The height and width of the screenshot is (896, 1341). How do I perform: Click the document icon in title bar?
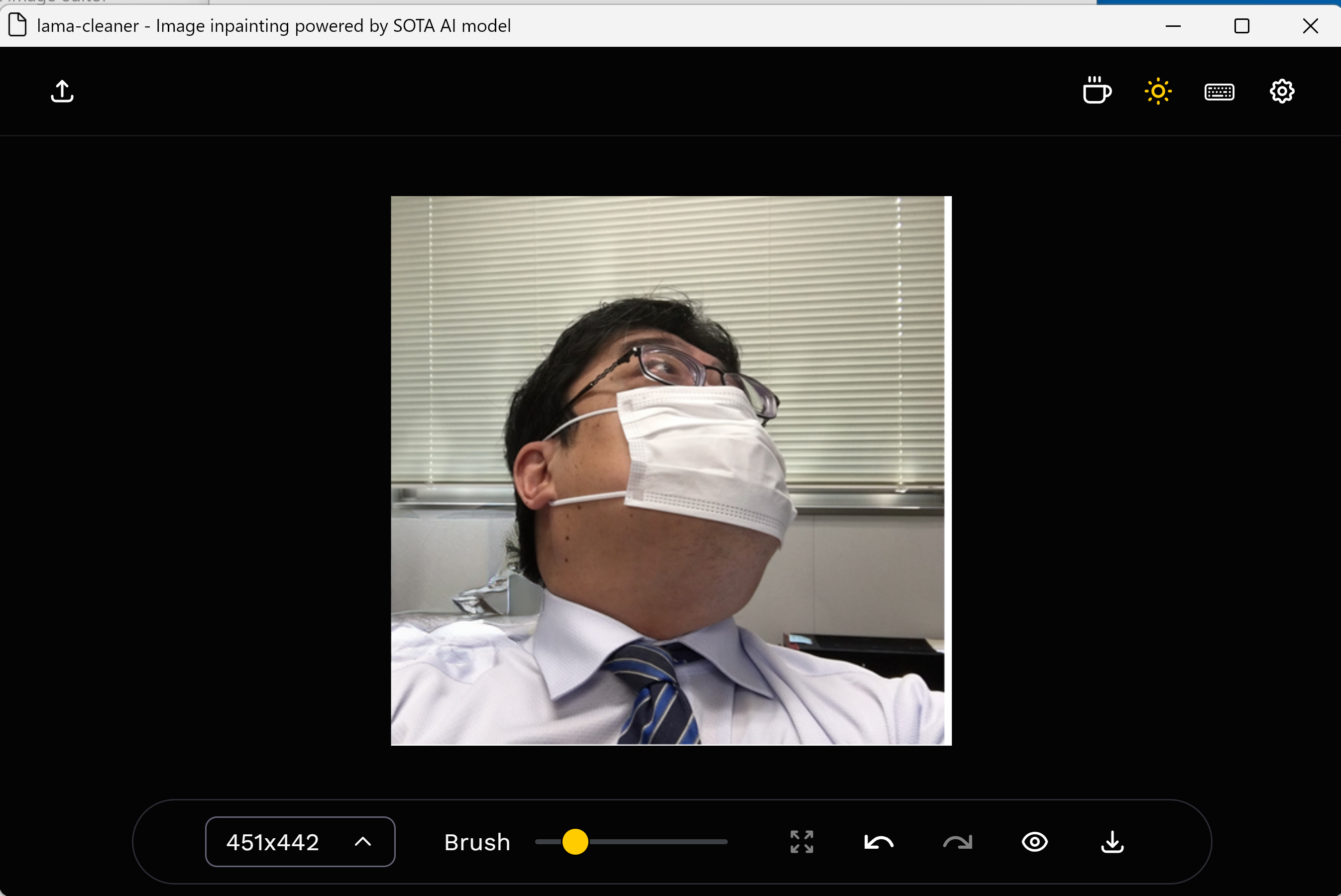tap(18, 25)
